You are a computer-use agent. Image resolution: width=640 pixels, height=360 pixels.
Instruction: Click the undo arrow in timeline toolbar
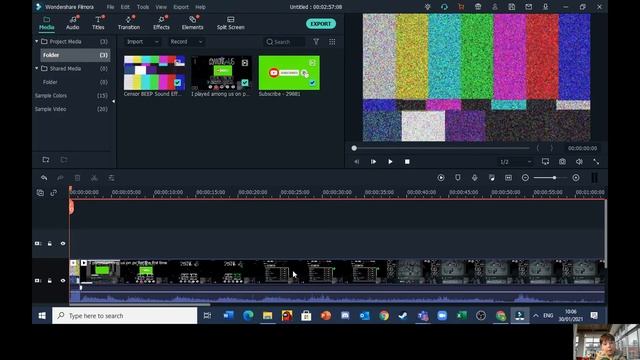(44, 178)
